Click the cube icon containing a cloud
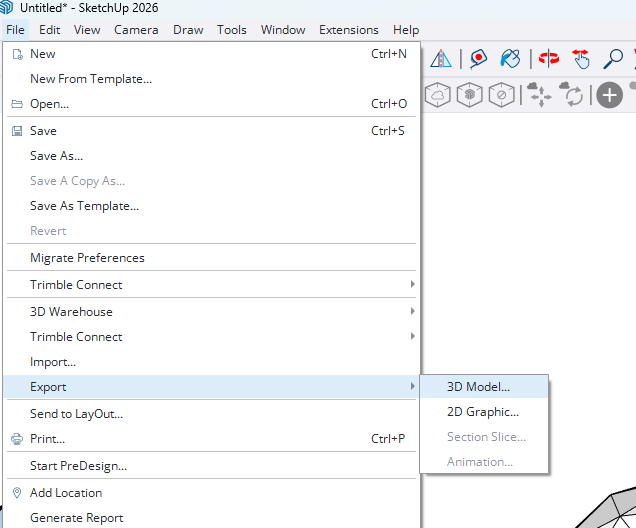 coord(438,95)
